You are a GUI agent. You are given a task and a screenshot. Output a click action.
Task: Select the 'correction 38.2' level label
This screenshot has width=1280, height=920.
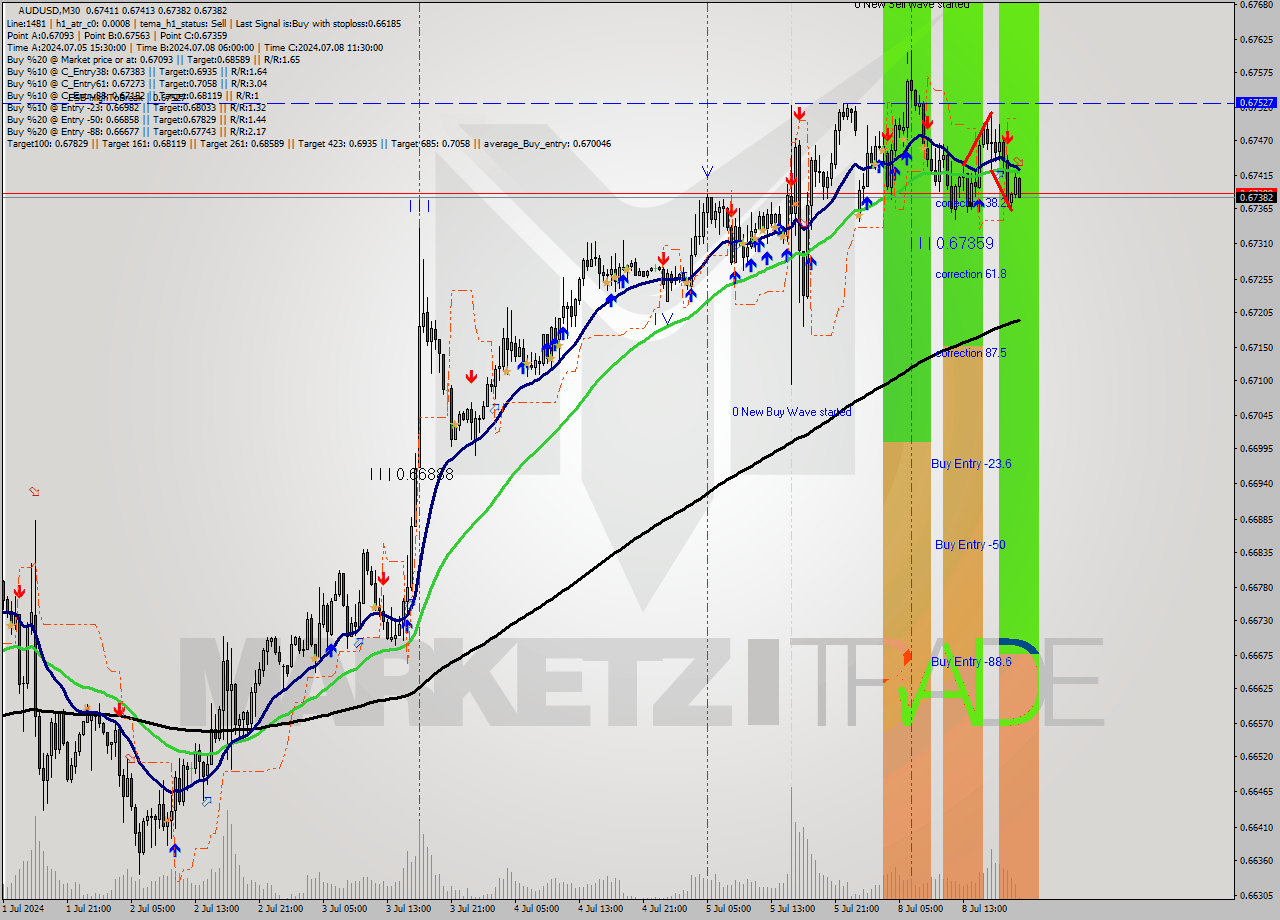pyautogui.click(x=971, y=203)
